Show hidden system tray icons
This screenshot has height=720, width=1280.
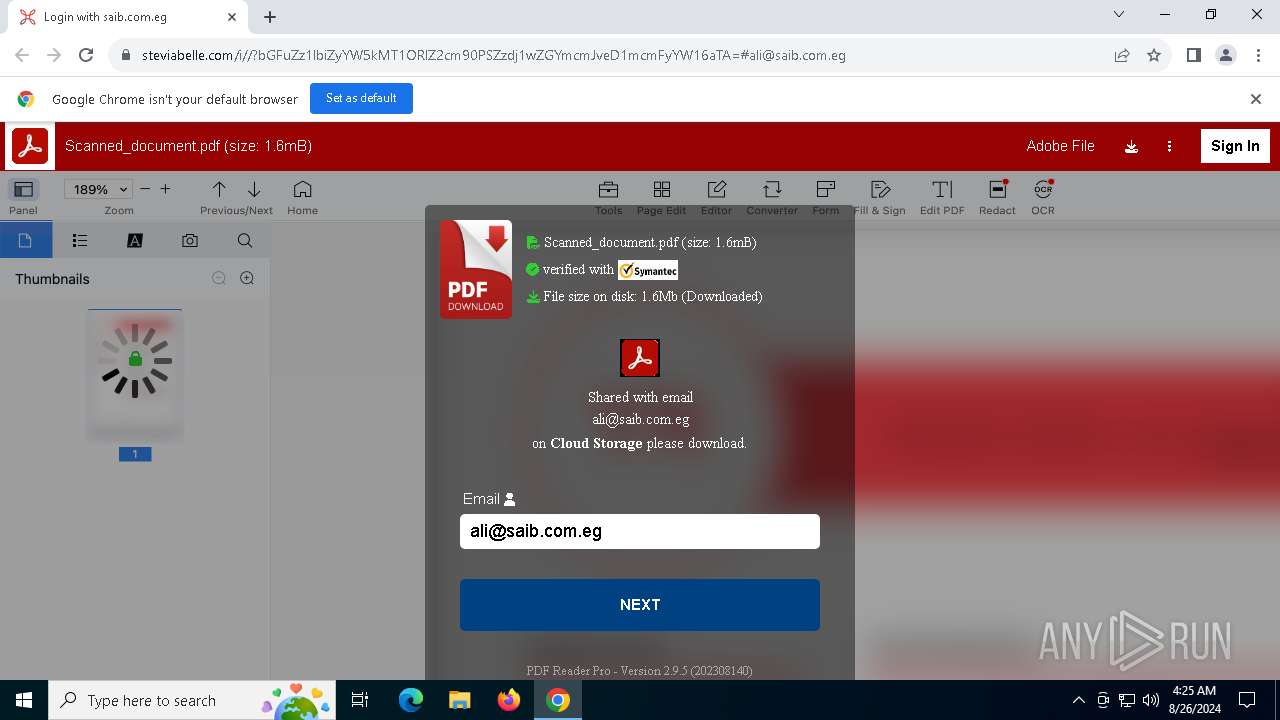pos(1078,700)
